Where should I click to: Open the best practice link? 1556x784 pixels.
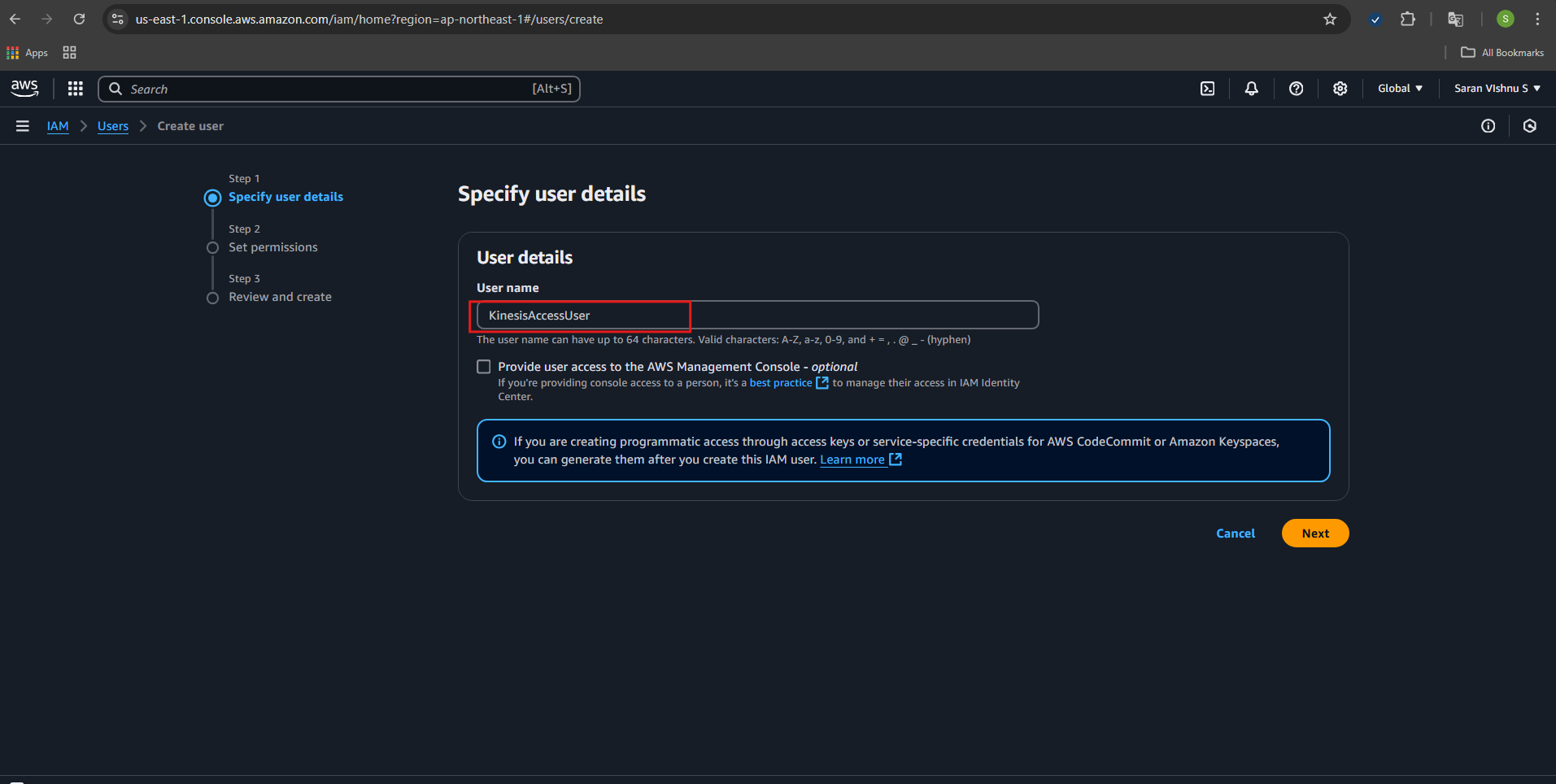coord(781,383)
